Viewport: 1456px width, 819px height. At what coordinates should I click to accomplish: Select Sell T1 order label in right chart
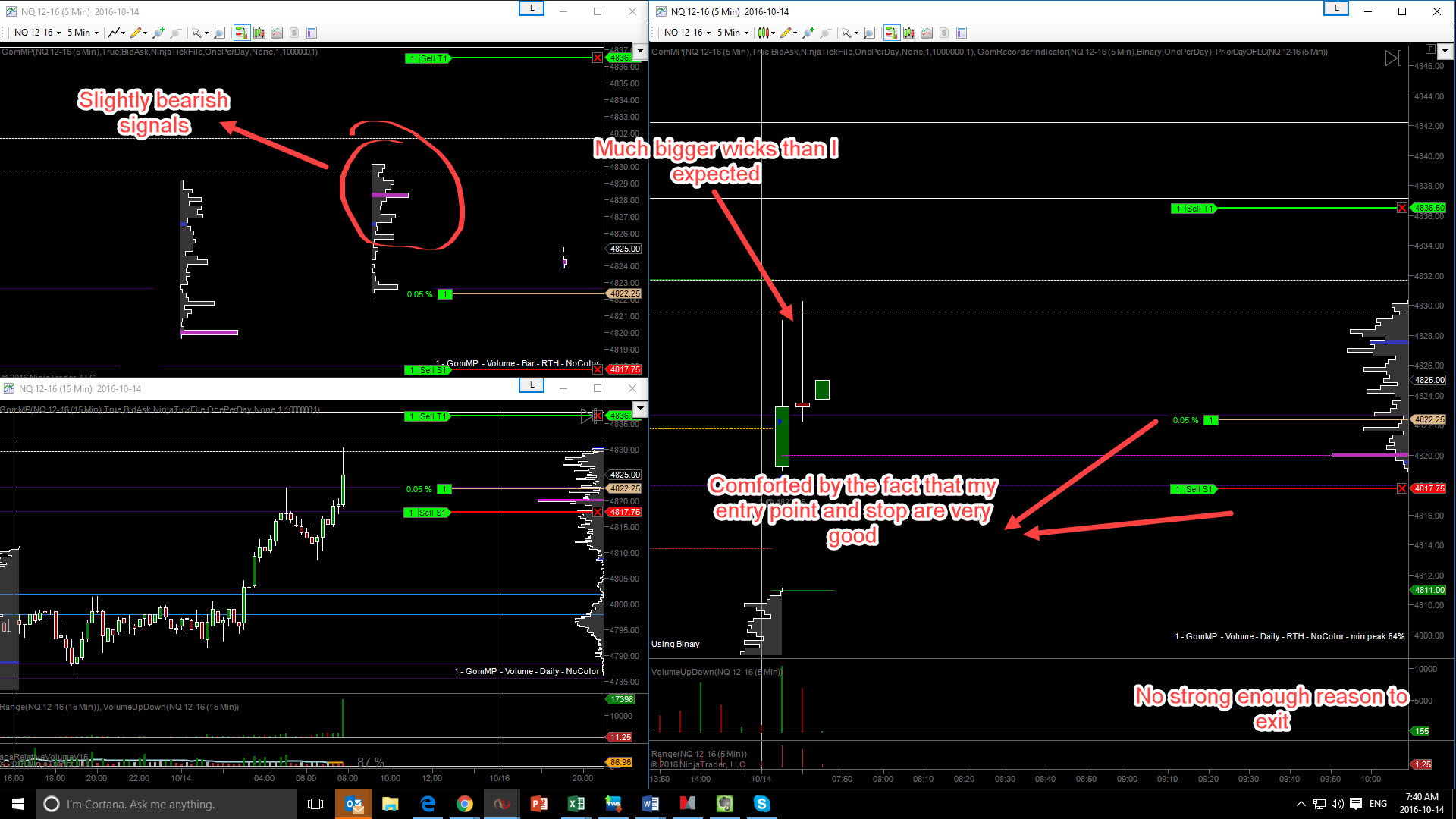pyautogui.click(x=1194, y=209)
